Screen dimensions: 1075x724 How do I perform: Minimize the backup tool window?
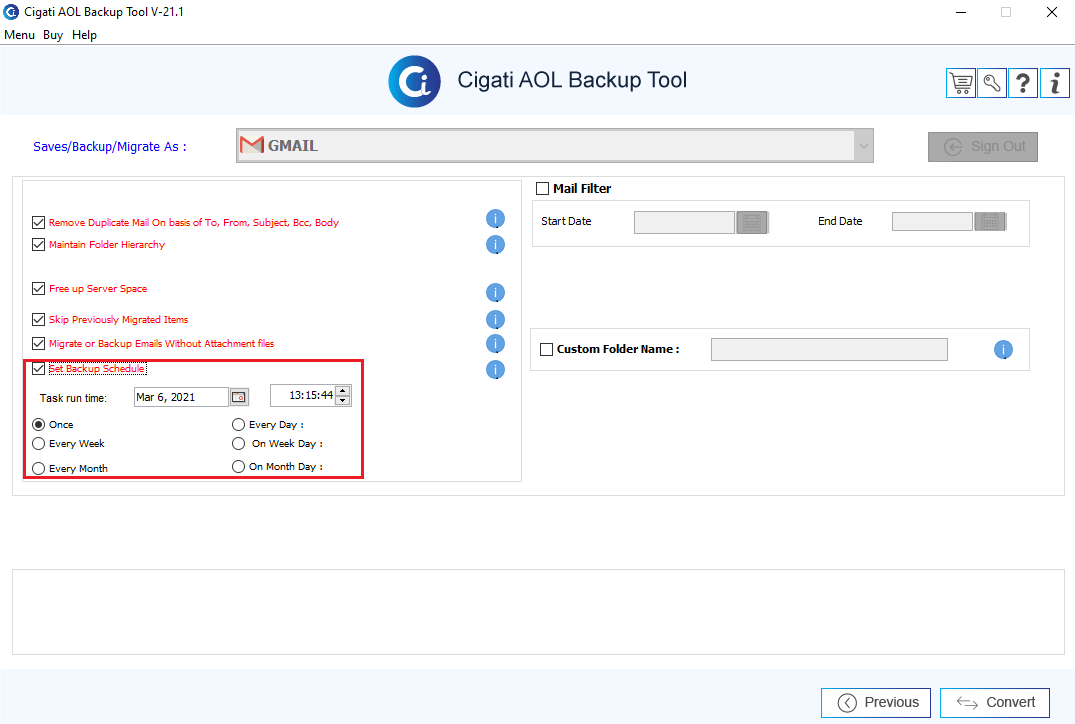click(961, 12)
